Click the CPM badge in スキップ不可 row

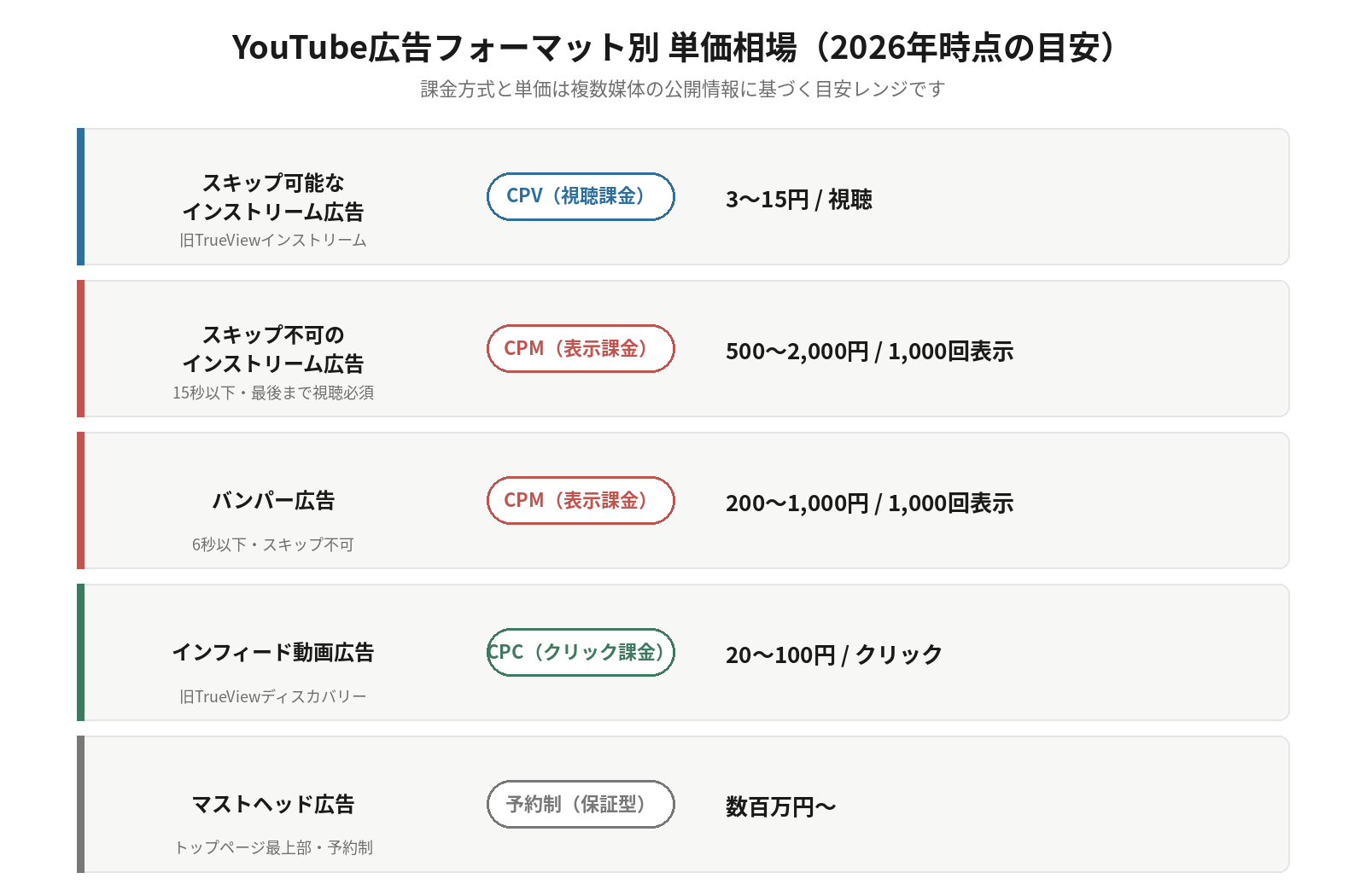581,348
